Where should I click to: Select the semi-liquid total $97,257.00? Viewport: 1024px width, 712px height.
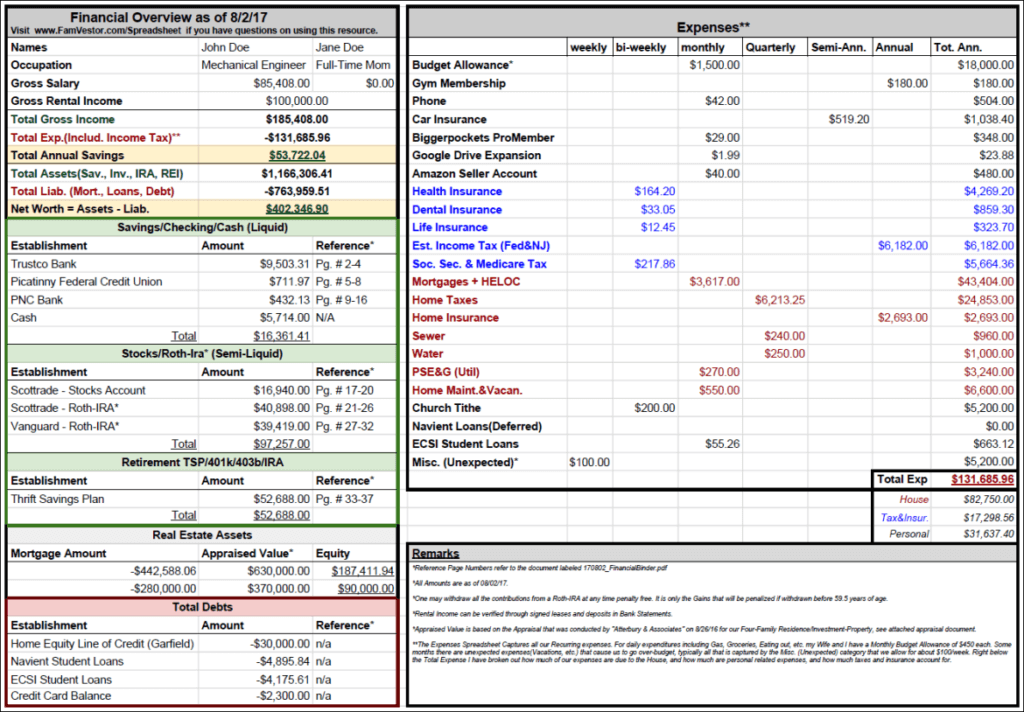tap(281, 444)
